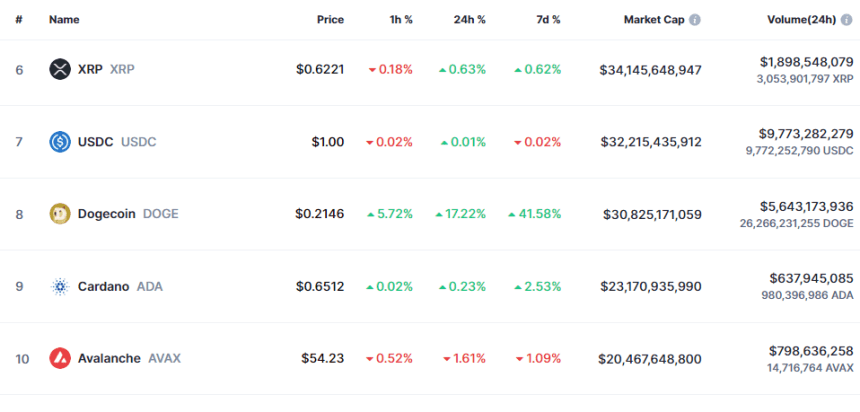Sort by the # rank column header
Screen dimensions: 860x412
pos(19,20)
